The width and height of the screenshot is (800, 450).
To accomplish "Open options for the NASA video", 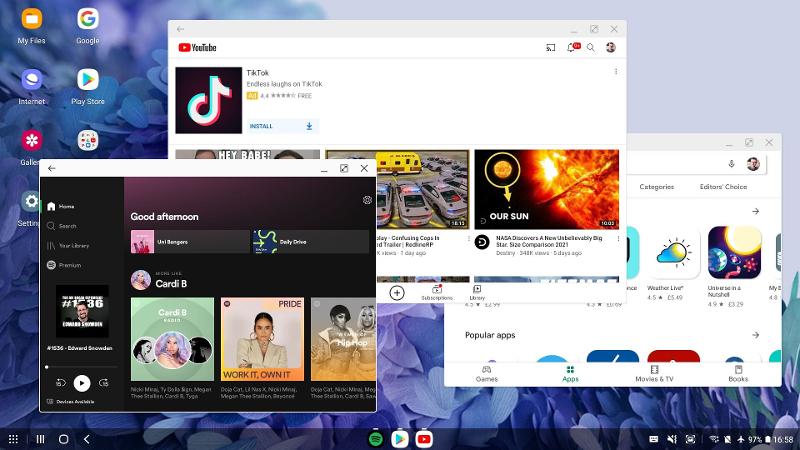I will [x=618, y=238].
